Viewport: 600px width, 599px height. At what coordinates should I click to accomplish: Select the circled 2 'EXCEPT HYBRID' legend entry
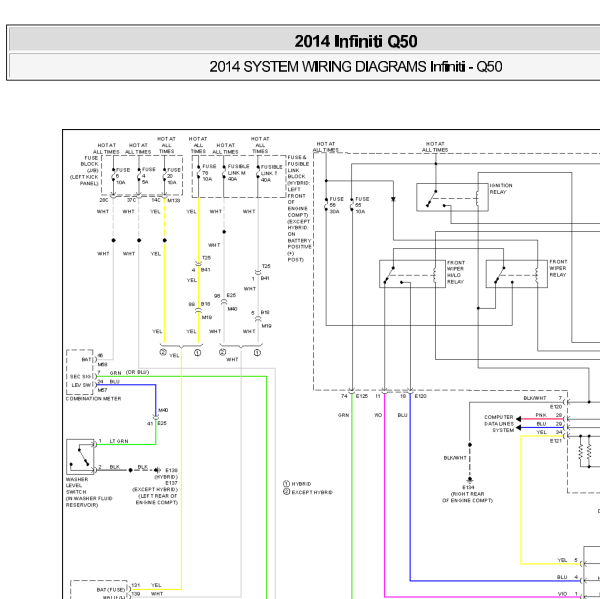click(x=308, y=492)
